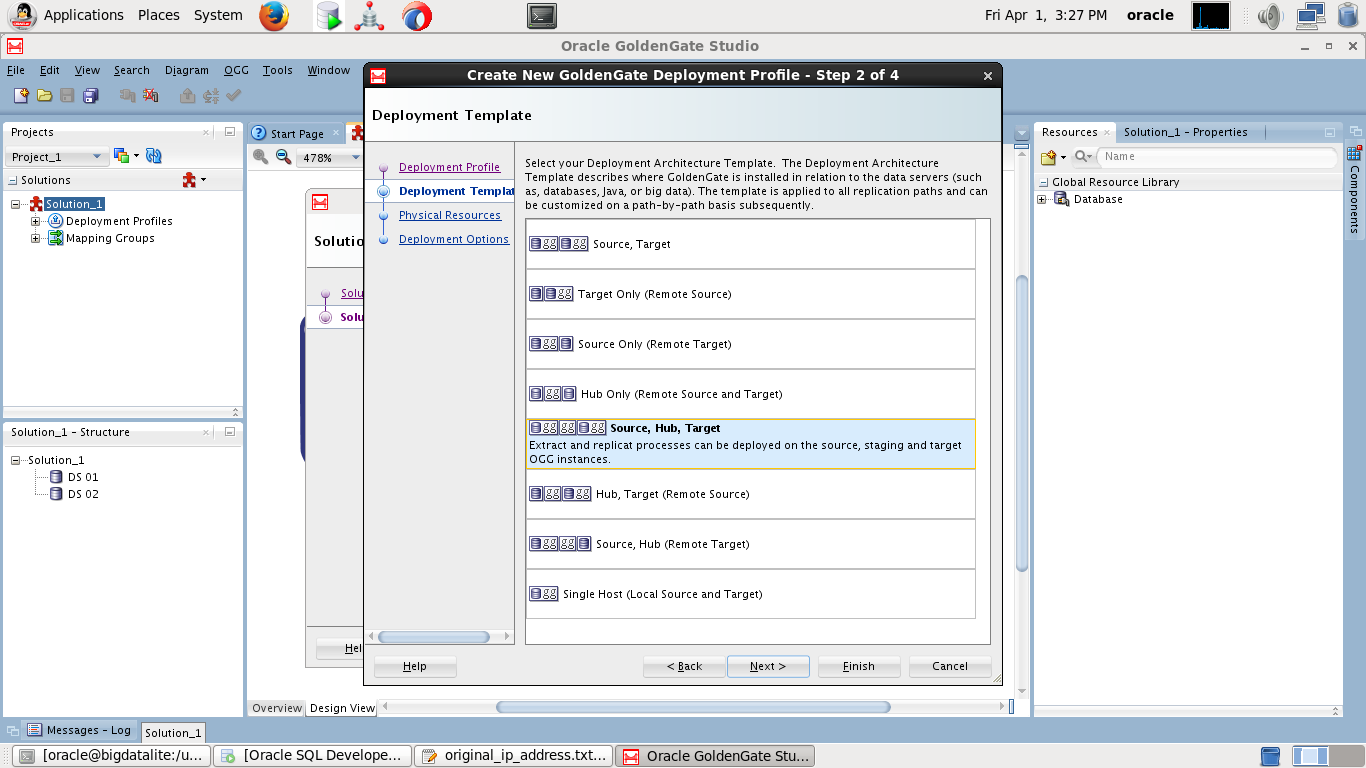Image resolution: width=1366 pixels, height=768 pixels.
Task: Click the Finish button
Action: pyautogui.click(x=859, y=666)
